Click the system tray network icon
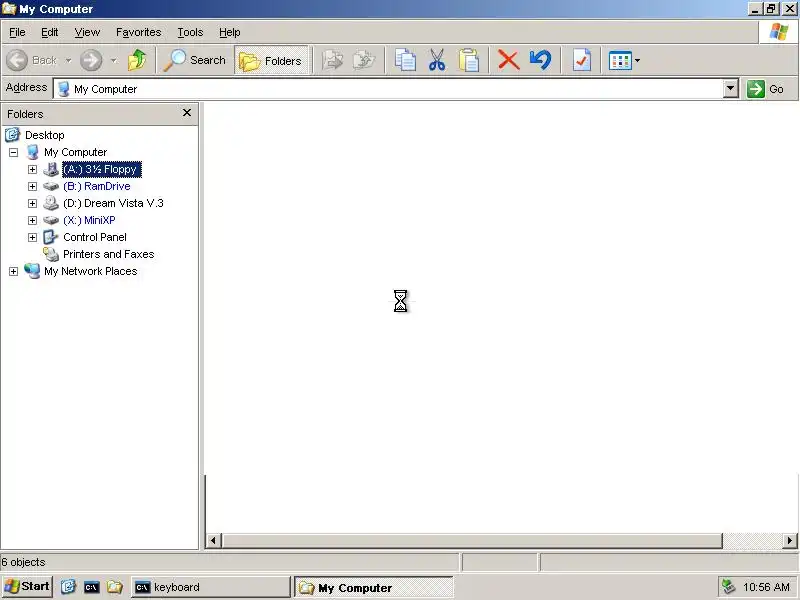This screenshot has width=800, height=600. tap(728, 587)
